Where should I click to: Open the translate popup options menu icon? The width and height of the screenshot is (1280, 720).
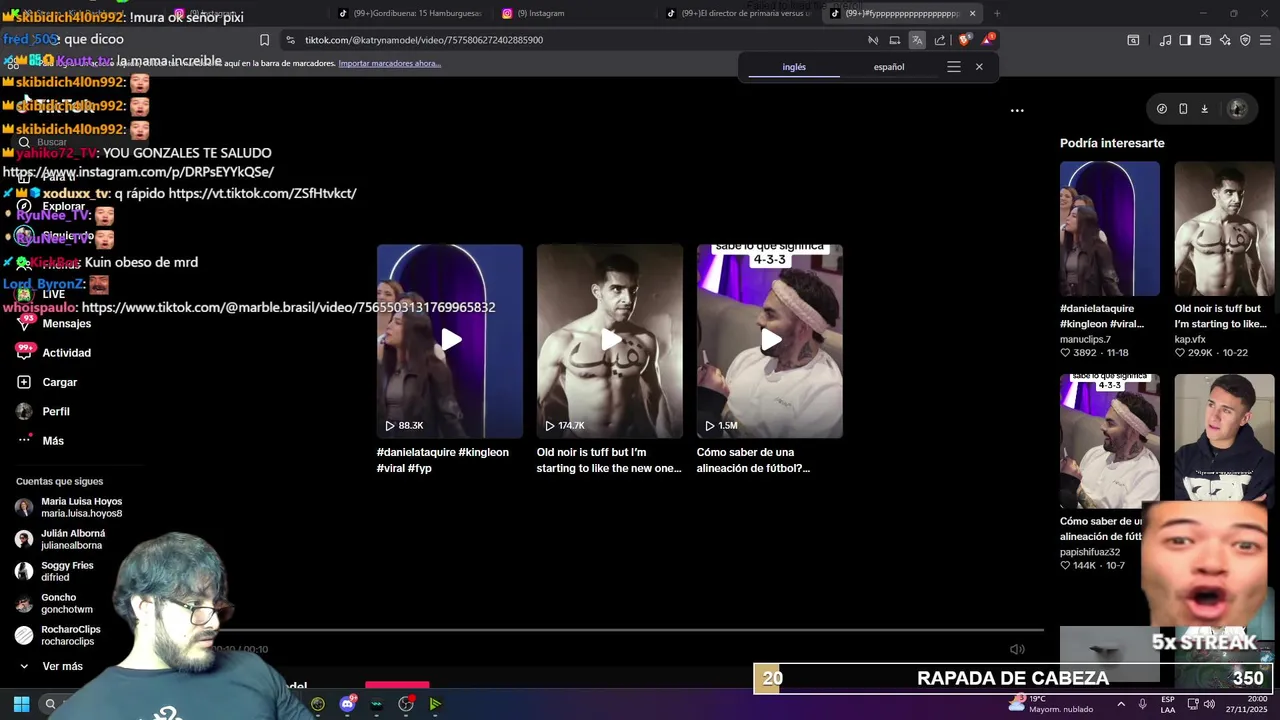pyautogui.click(x=954, y=67)
